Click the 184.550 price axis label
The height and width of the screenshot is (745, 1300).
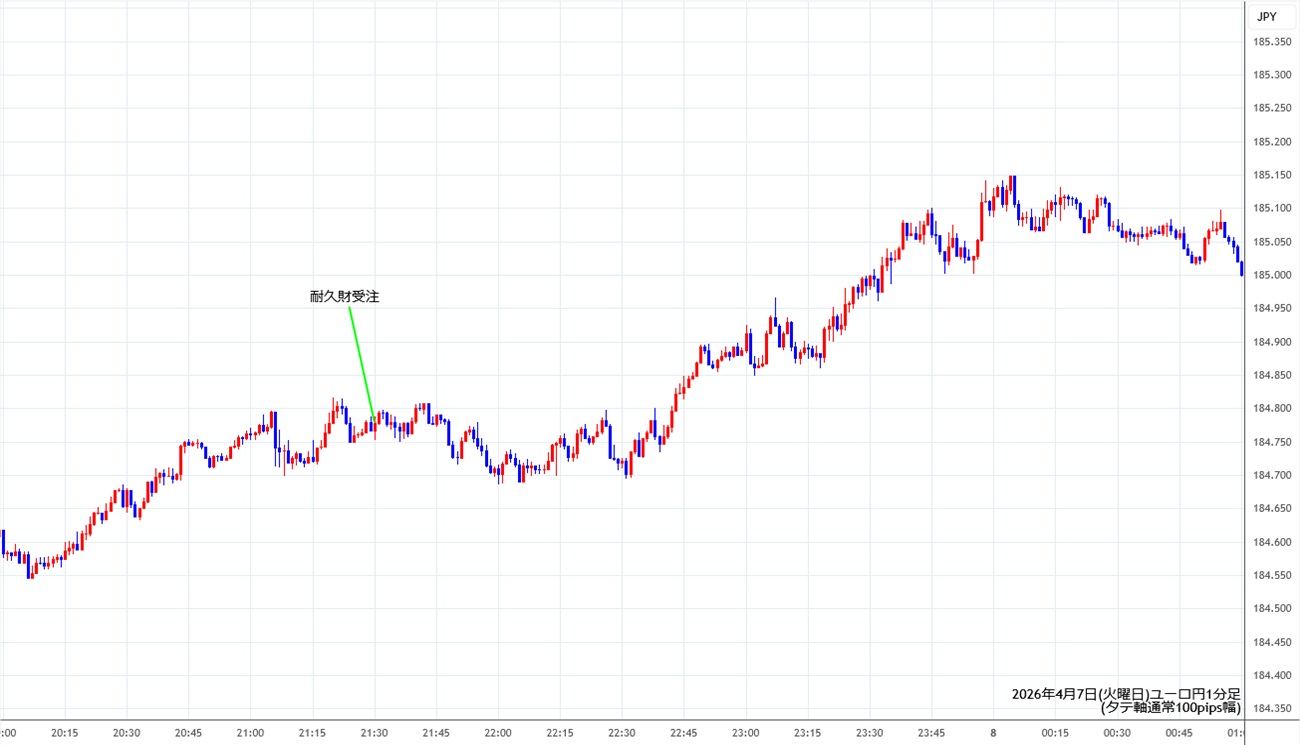(x=1272, y=576)
